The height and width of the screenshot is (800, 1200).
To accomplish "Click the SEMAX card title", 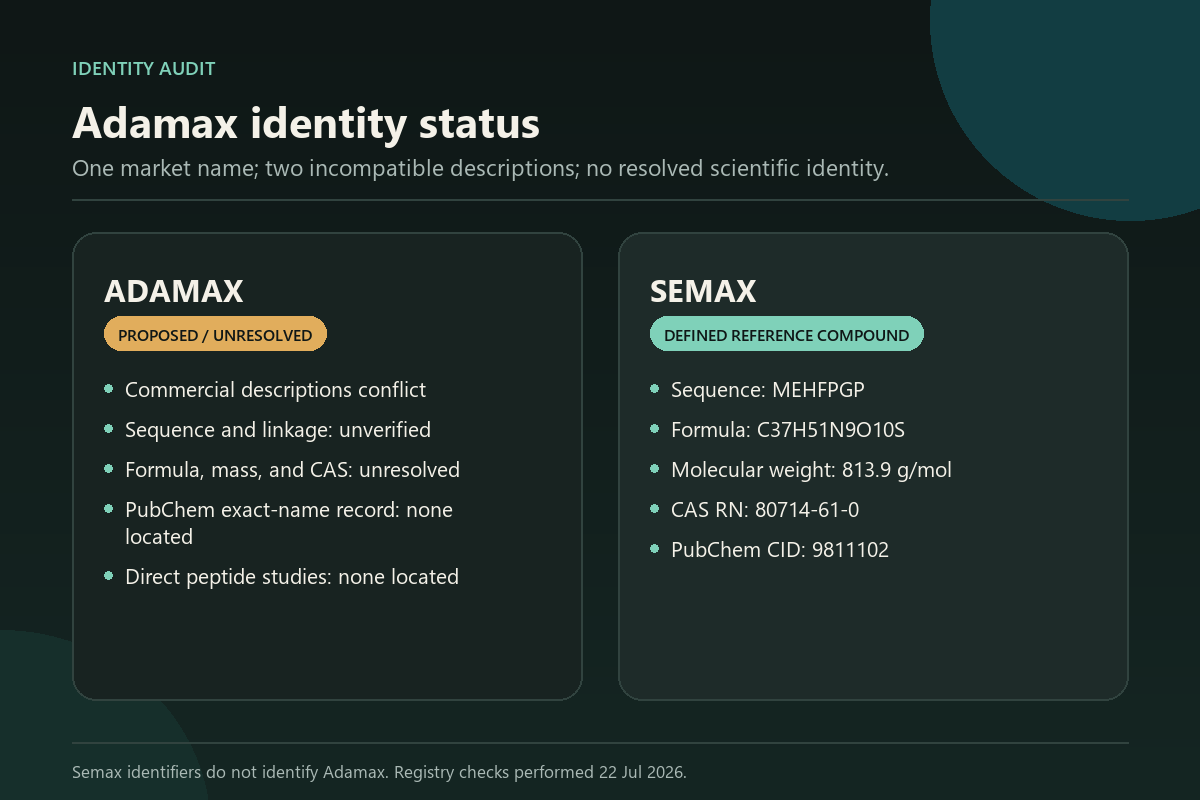I will (703, 291).
